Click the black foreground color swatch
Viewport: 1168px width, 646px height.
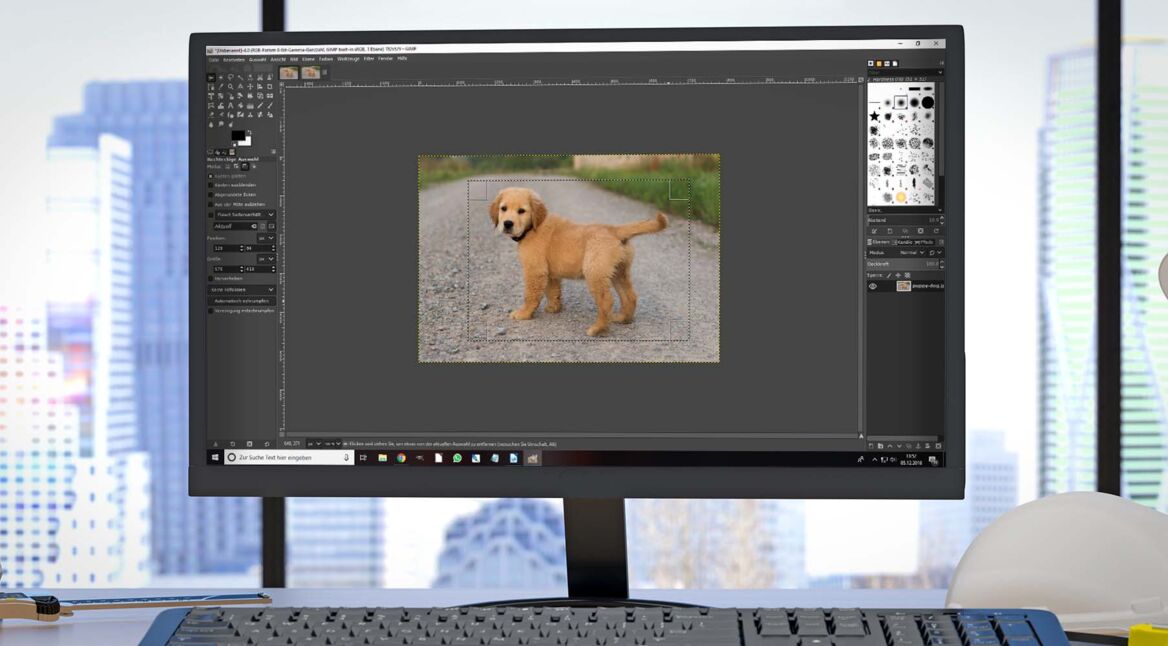[237, 135]
